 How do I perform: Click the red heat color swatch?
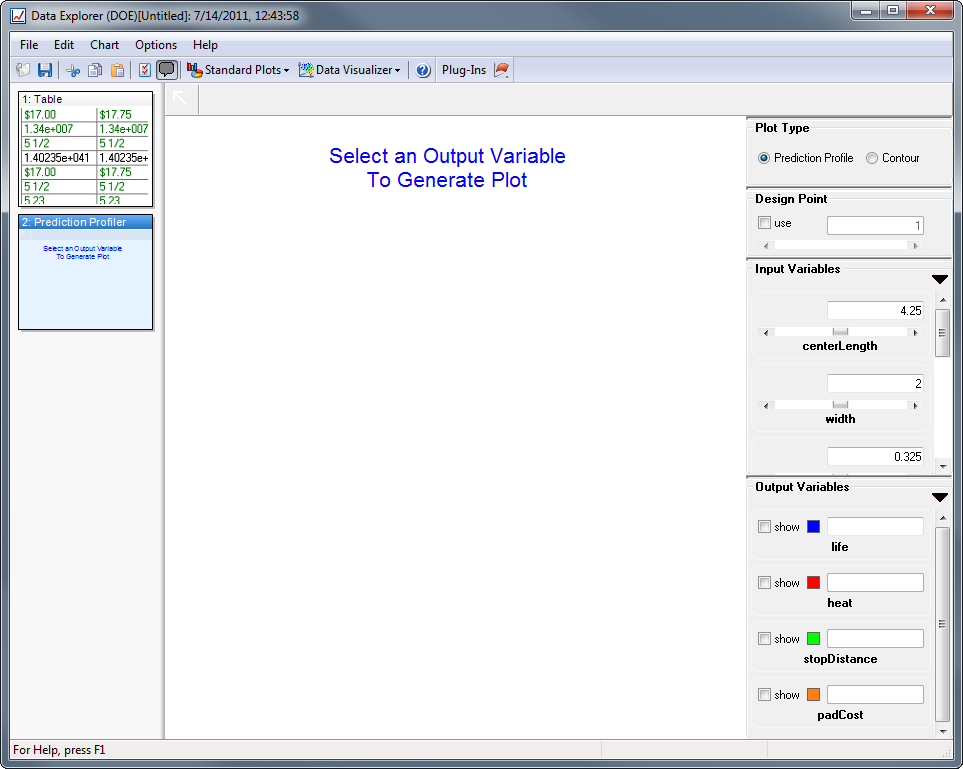point(813,583)
